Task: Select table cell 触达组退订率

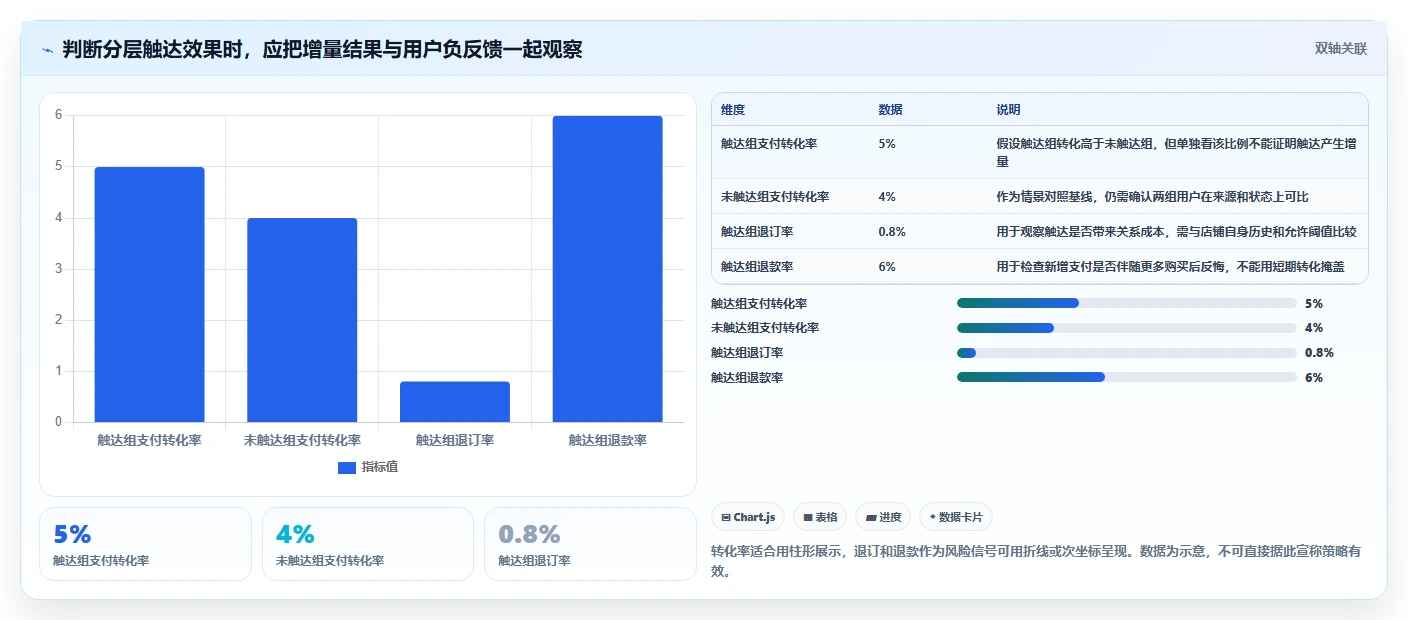Action: [x=757, y=232]
